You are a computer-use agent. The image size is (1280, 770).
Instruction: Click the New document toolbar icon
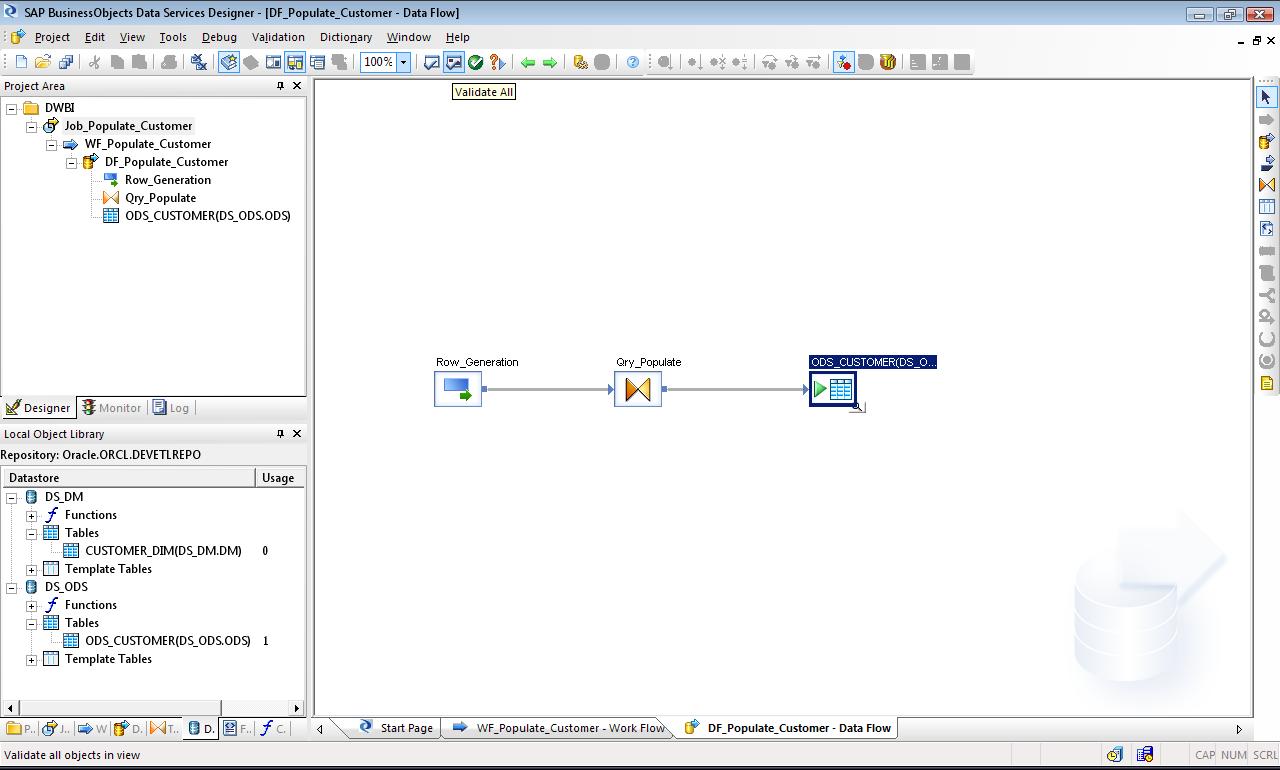pyautogui.click(x=21, y=62)
